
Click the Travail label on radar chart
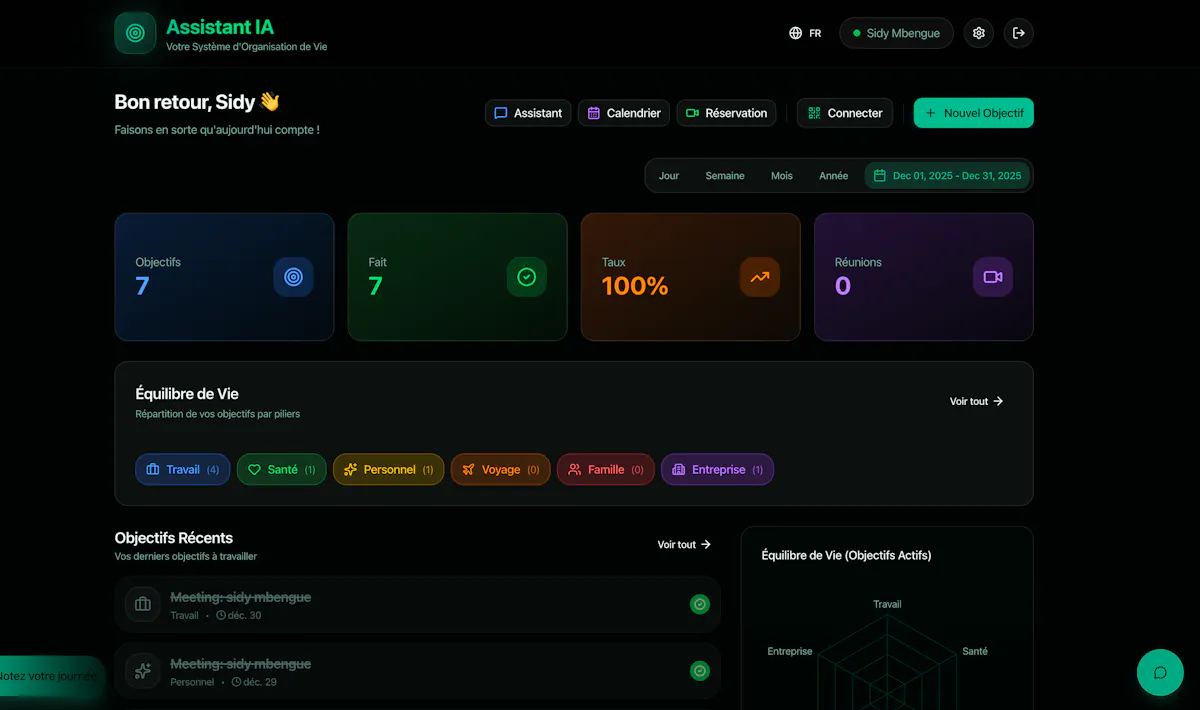[887, 604]
